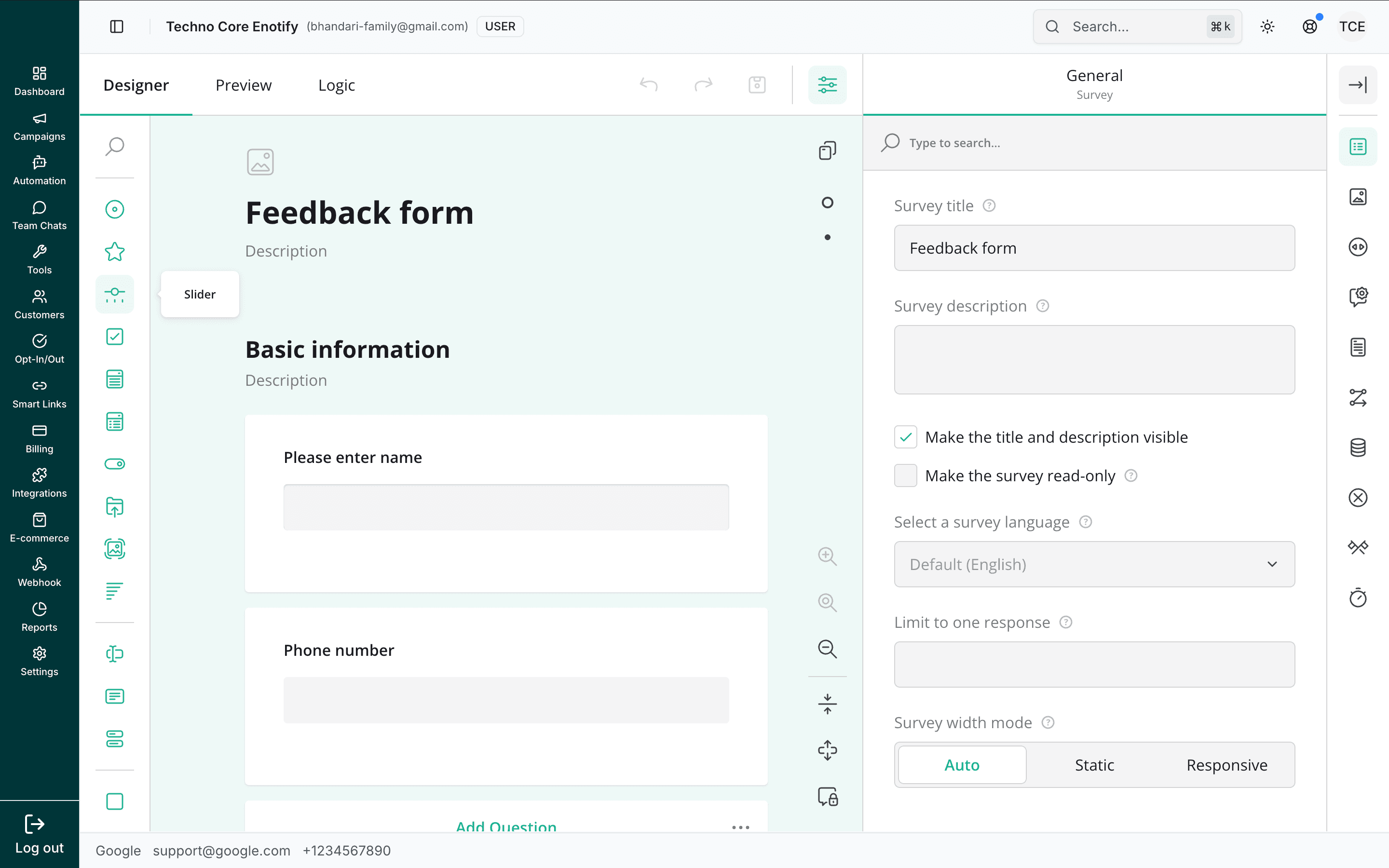The height and width of the screenshot is (868, 1389).
Task: Open the Billing page
Action: (x=39, y=439)
